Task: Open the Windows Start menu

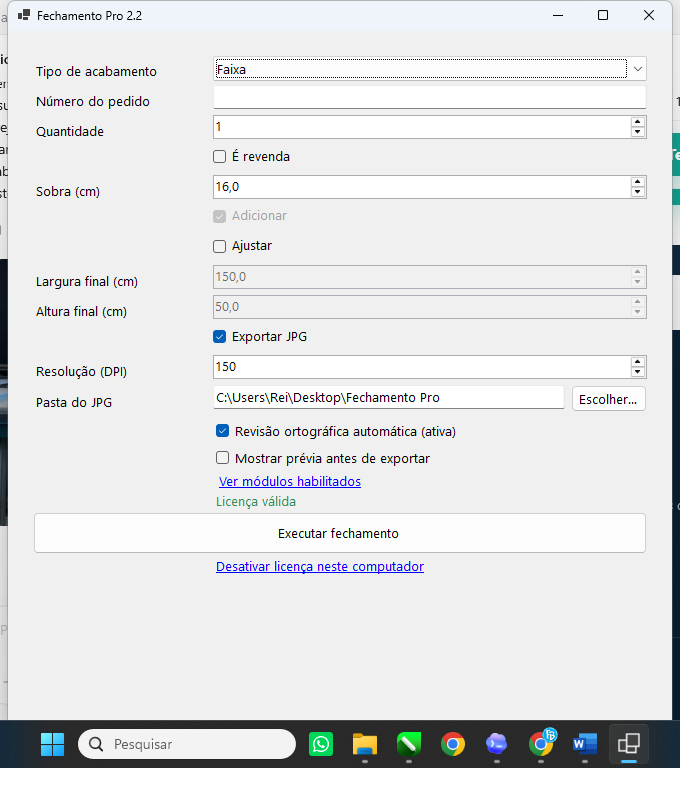Action: click(x=52, y=744)
